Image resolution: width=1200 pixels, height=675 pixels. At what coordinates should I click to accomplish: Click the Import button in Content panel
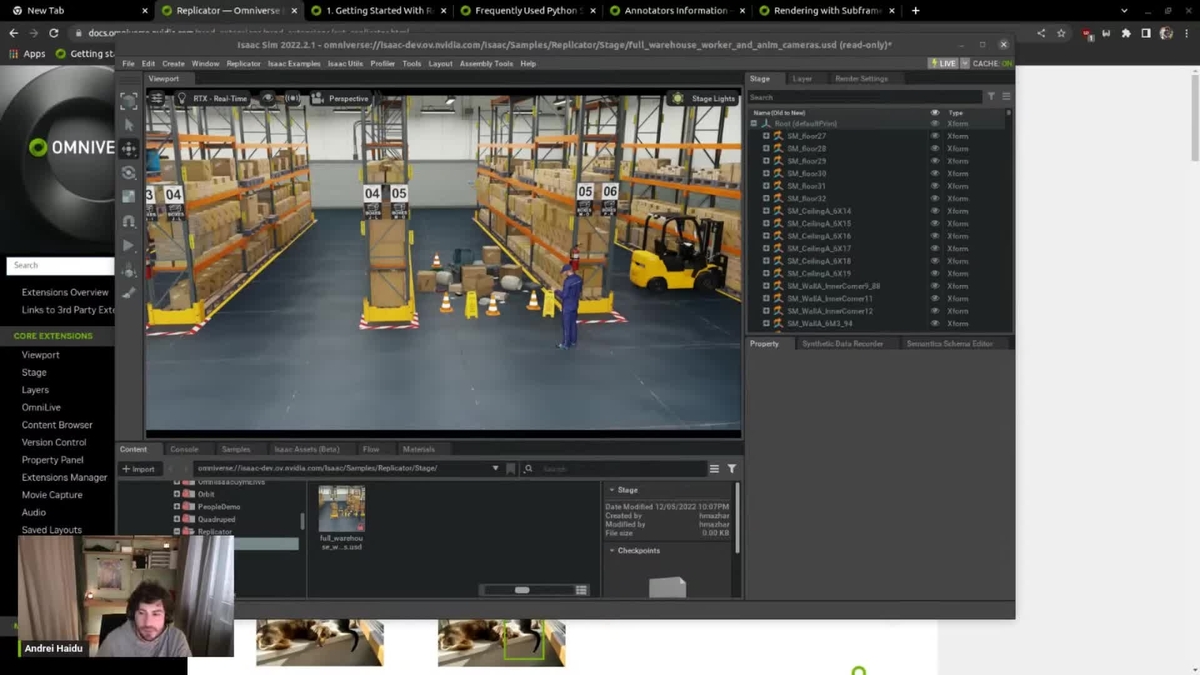click(138, 469)
